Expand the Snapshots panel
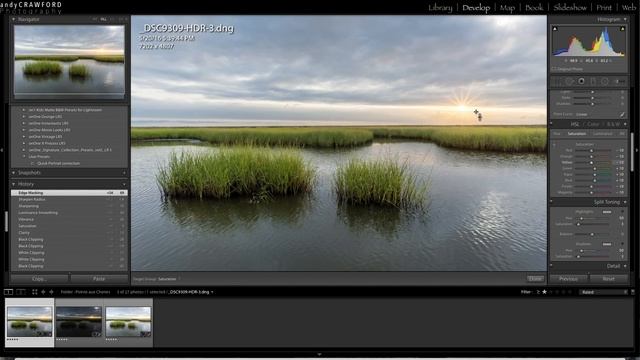Image resolution: width=640 pixels, height=360 pixels. pyautogui.click(x=13, y=173)
